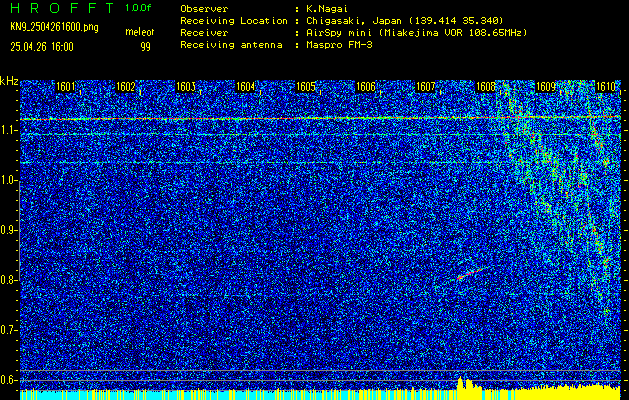Click the 1607 time marker
629x400 pixels.
click(x=426, y=87)
